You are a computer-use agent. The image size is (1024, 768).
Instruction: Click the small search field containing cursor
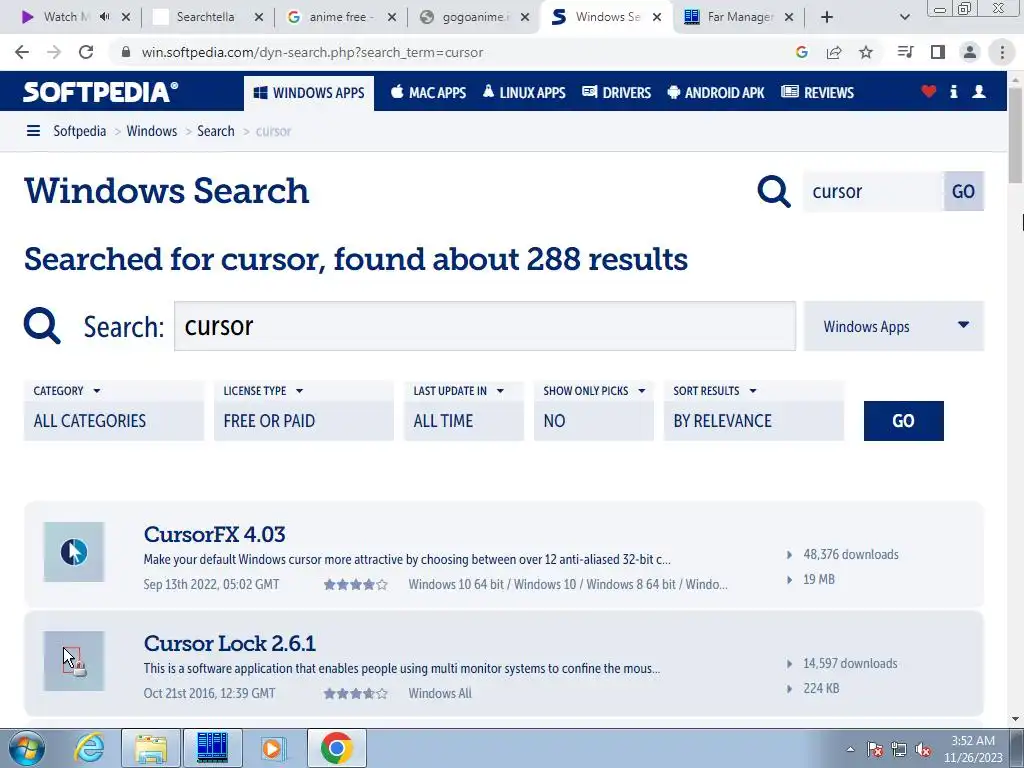coord(873,191)
